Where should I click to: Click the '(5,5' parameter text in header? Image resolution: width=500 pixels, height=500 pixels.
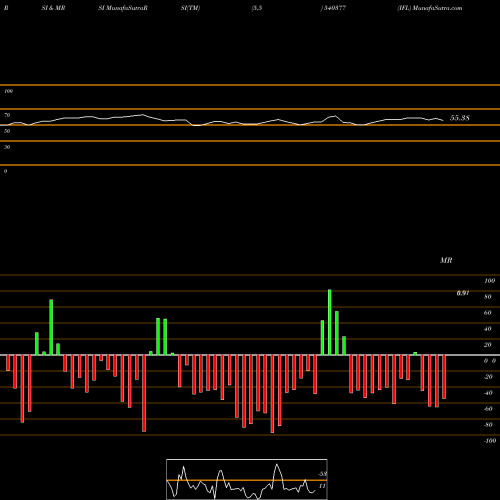257,8
